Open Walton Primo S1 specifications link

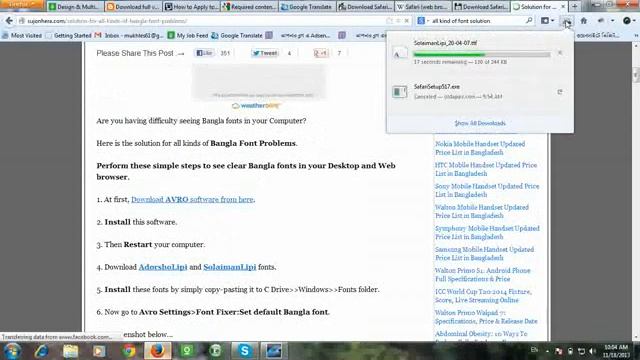click(482, 275)
